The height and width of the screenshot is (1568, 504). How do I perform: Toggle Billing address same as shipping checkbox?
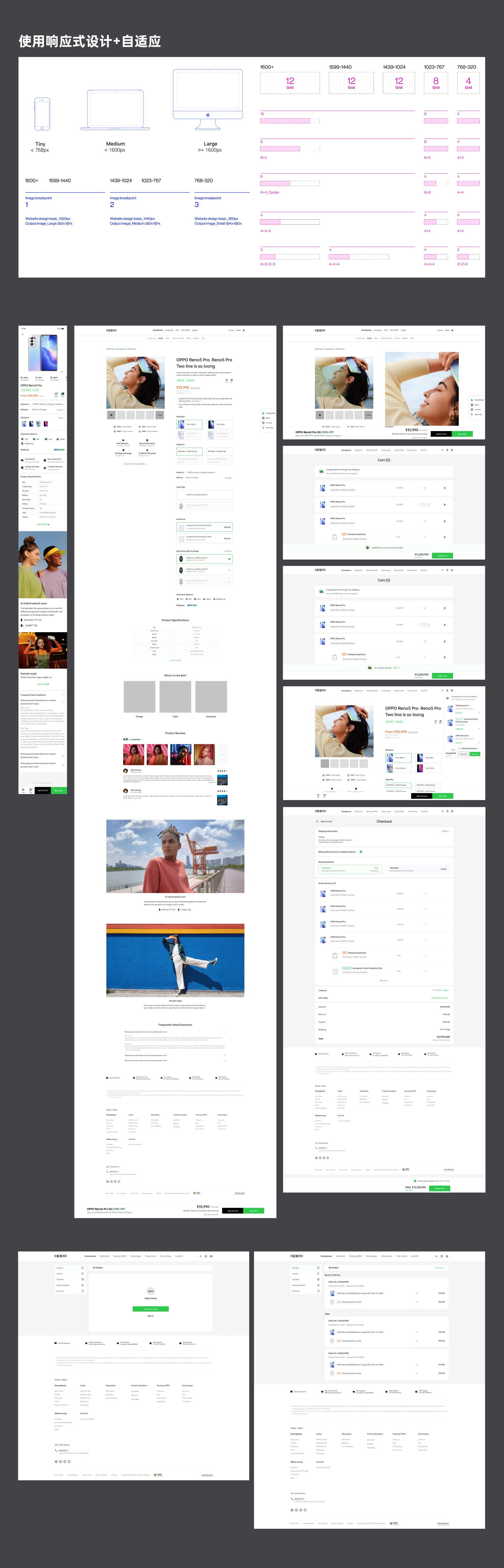(x=361, y=852)
